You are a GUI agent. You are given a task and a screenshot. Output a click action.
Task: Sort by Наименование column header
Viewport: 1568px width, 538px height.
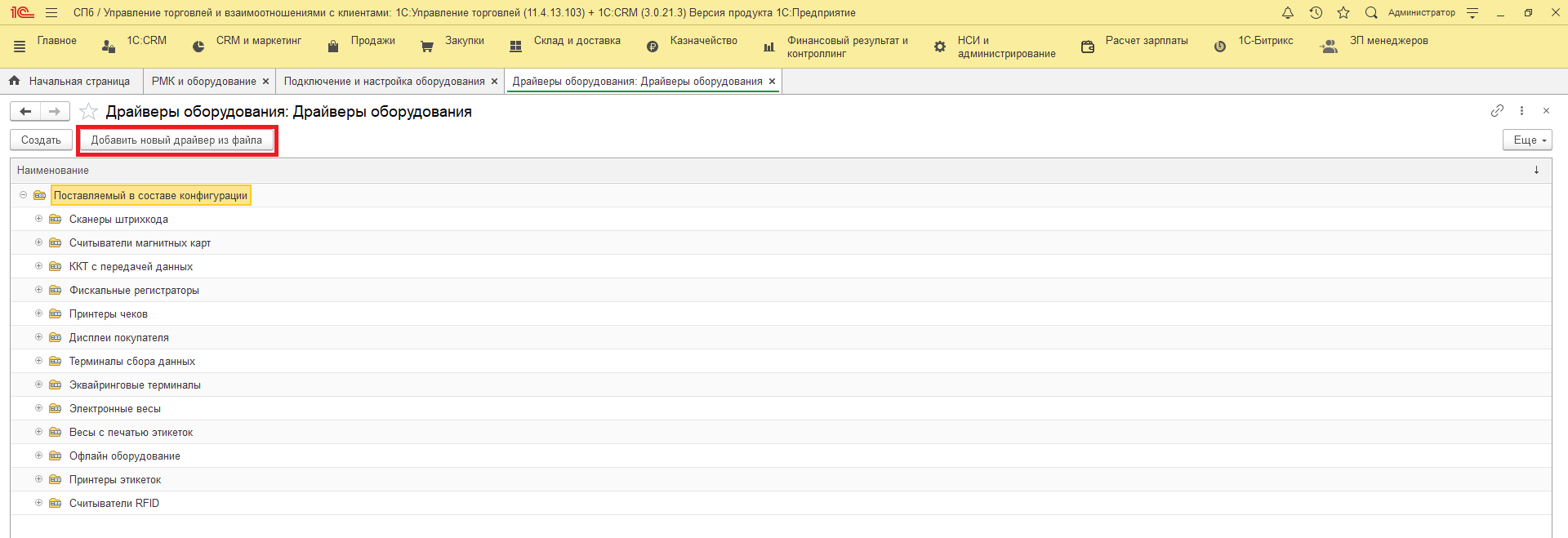53,171
